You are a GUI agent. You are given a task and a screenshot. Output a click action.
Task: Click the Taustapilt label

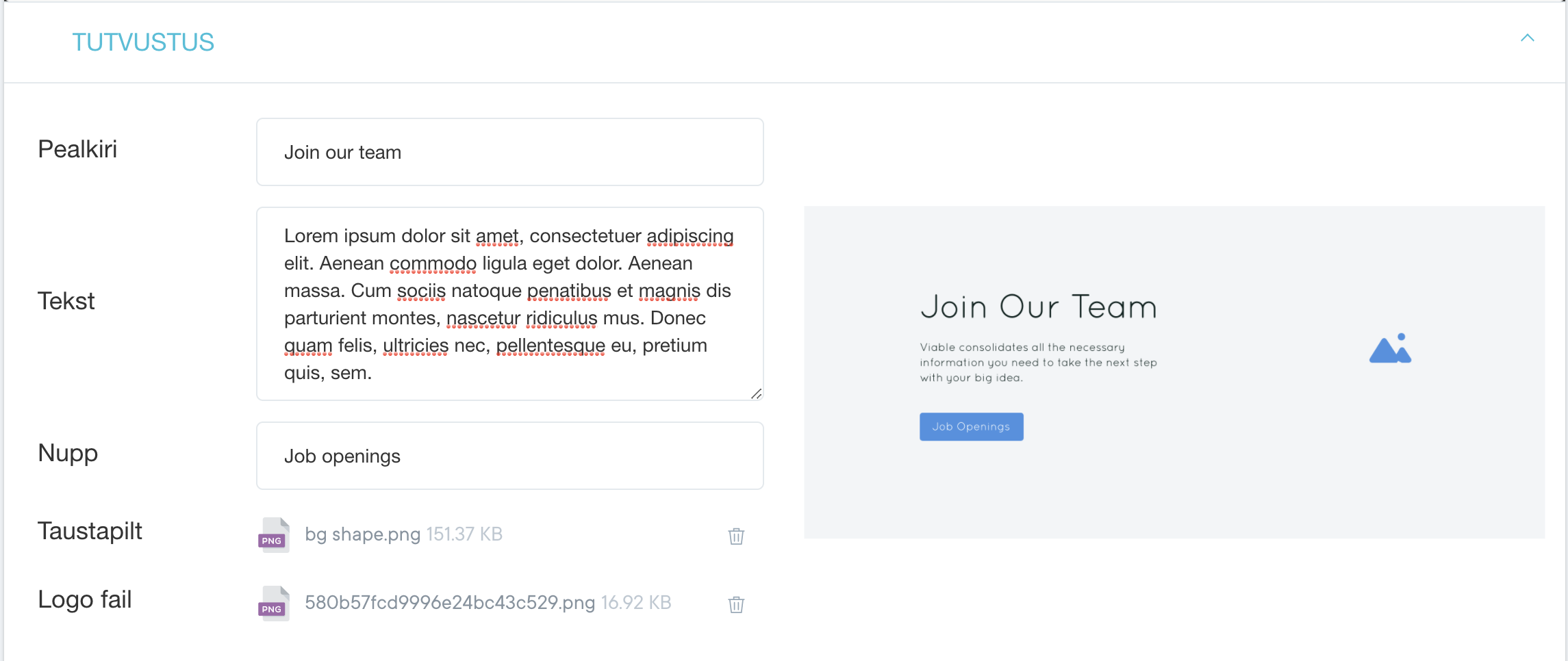click(90, 531)
